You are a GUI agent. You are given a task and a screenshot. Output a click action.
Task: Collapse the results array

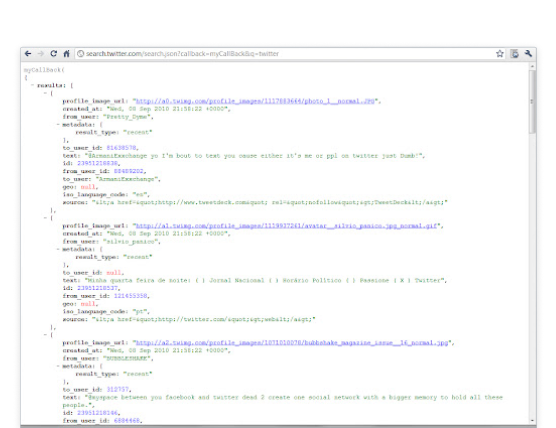[33, 85]
